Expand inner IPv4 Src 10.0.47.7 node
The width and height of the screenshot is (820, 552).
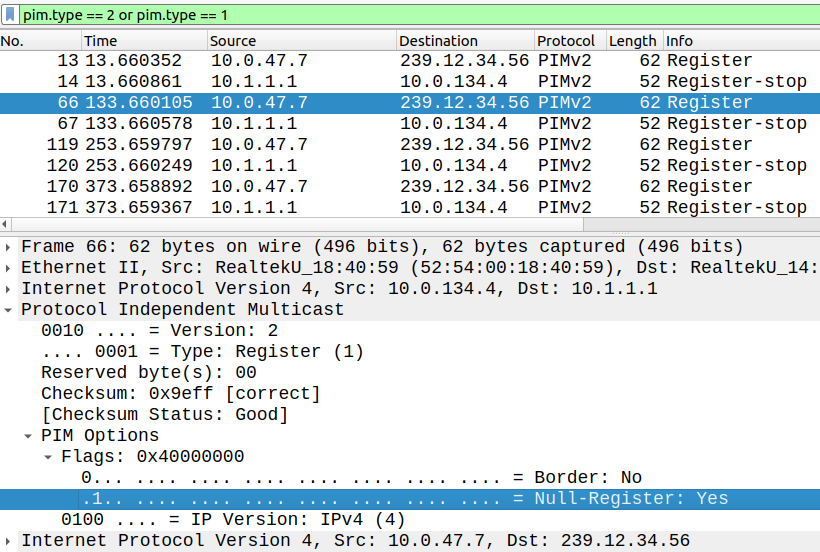click(x=8, y=540)
